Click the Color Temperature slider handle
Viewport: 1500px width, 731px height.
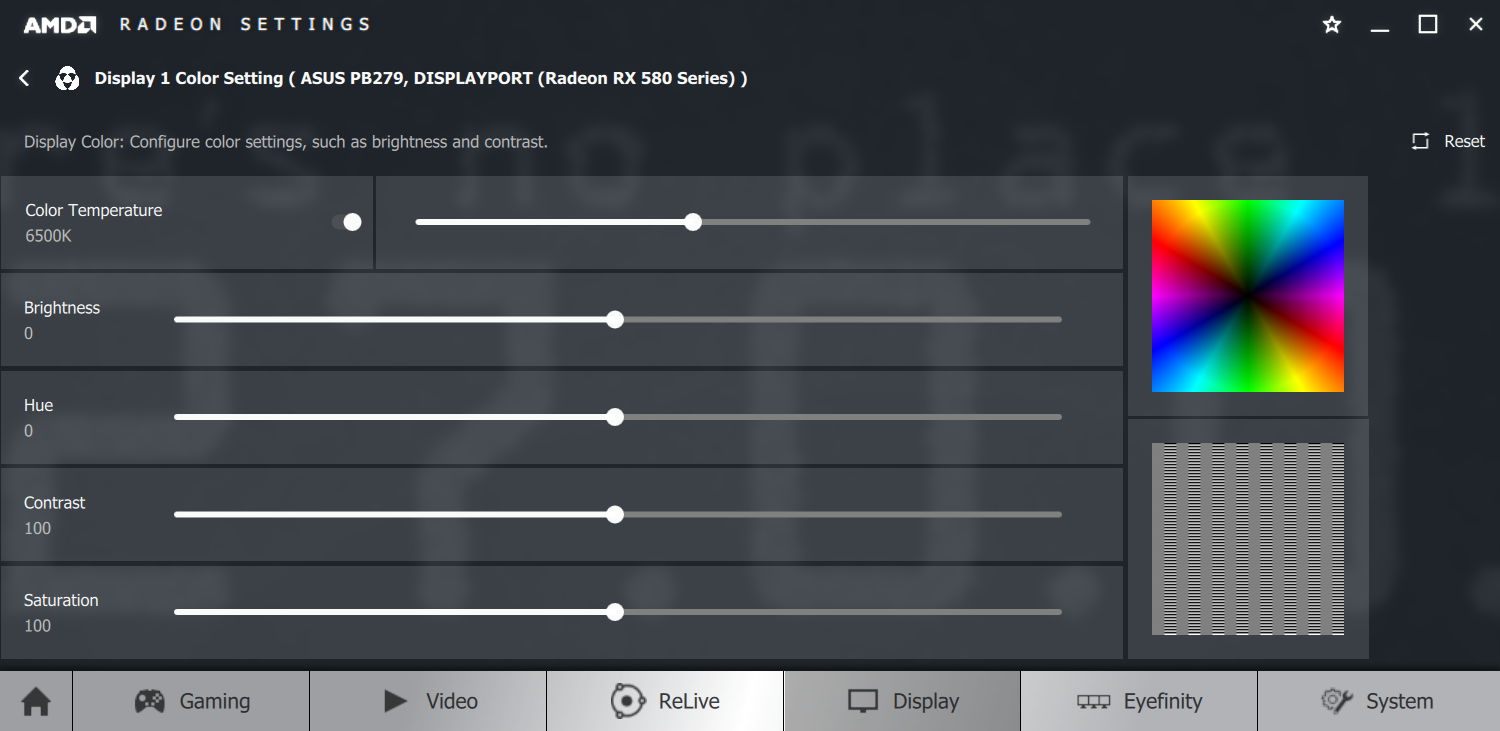(693, 222)
